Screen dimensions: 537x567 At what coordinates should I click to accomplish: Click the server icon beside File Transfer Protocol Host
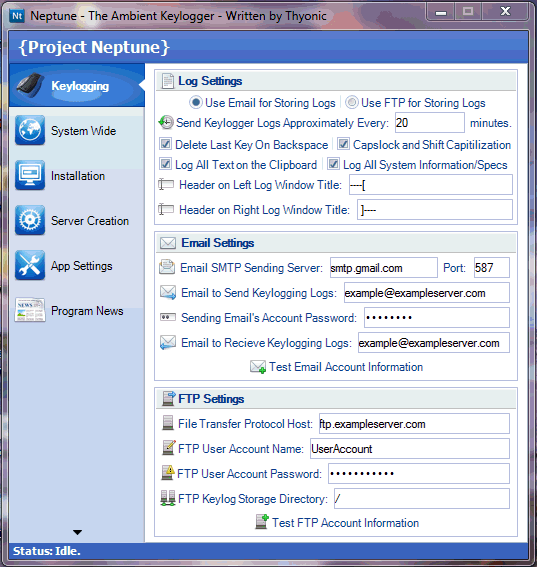[167, 423]
